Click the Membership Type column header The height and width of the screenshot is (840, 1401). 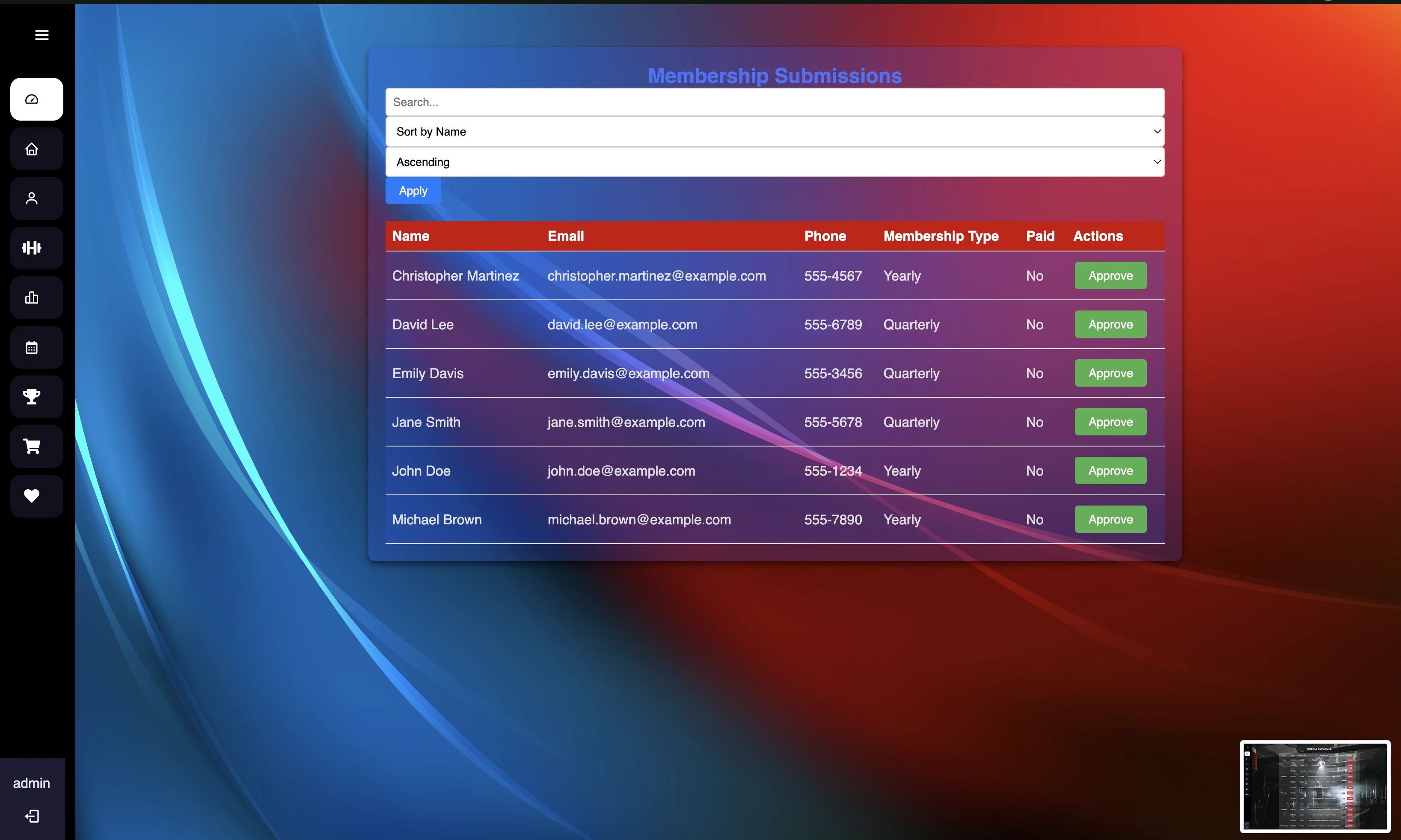[941, 236]
